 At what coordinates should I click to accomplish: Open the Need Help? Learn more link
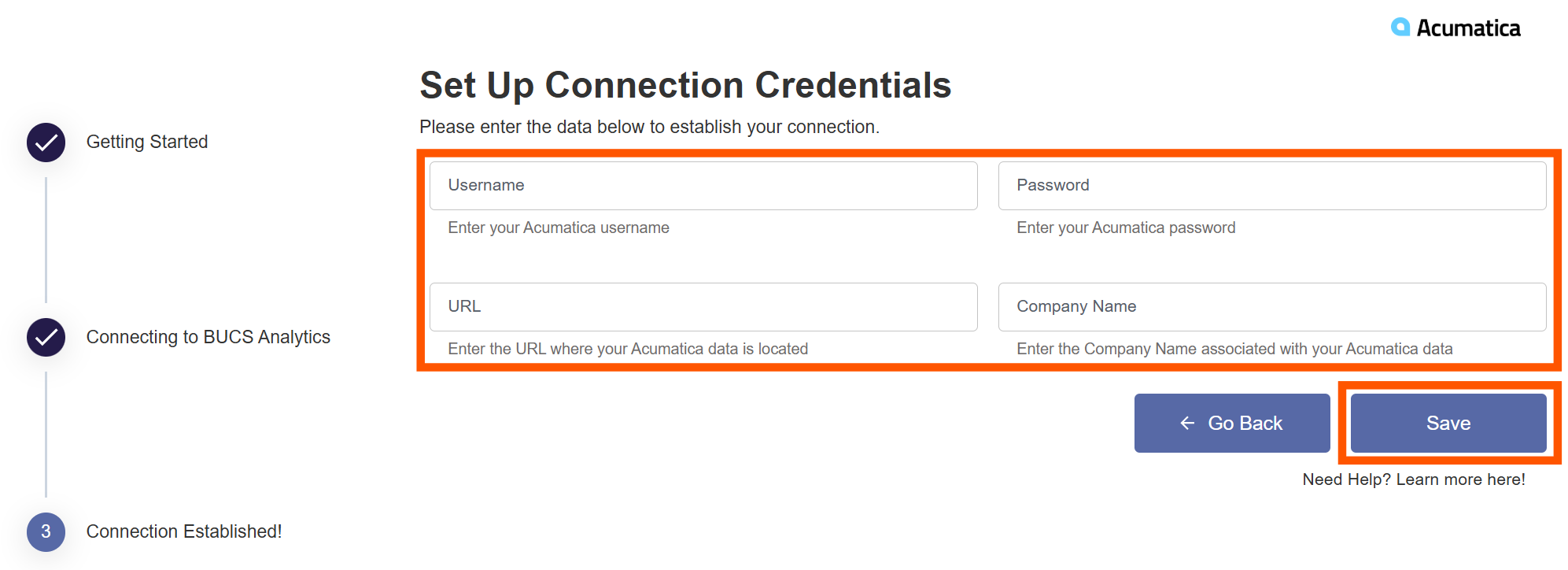1414,479
